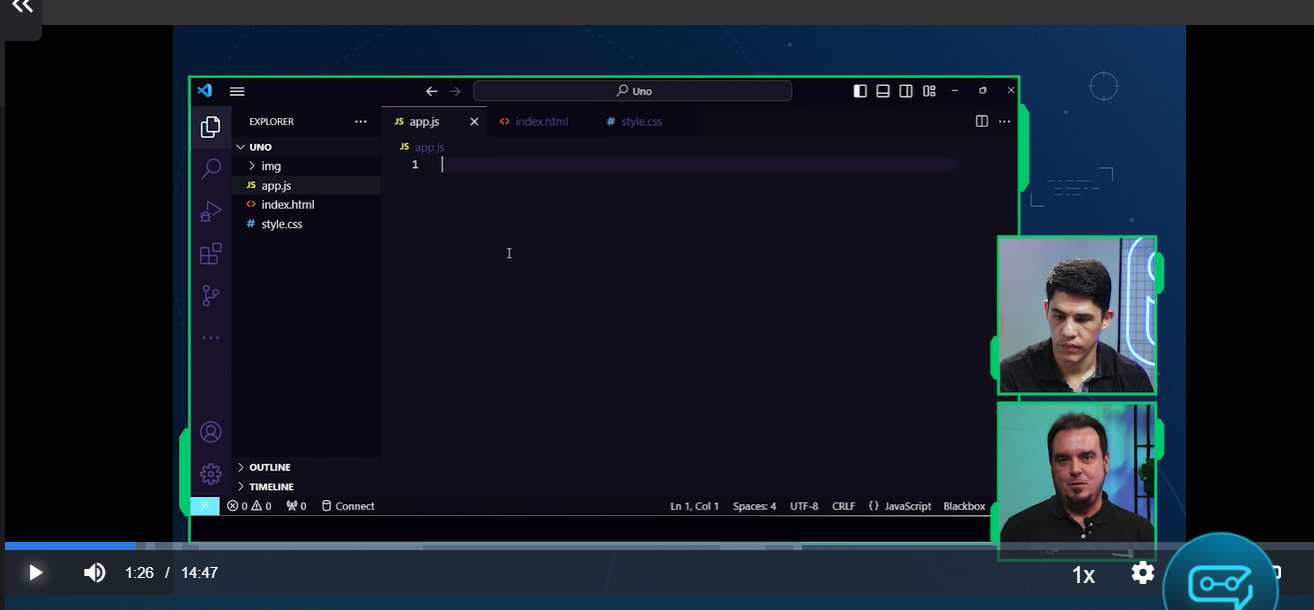1314x610 pixels.
Task: Change encoding via UTF-8
Action: coord(804,506)
